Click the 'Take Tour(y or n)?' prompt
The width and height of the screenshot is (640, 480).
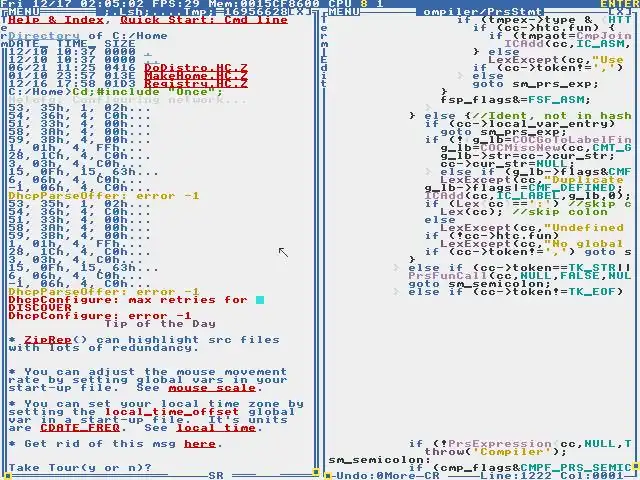(x=80, y=468)
